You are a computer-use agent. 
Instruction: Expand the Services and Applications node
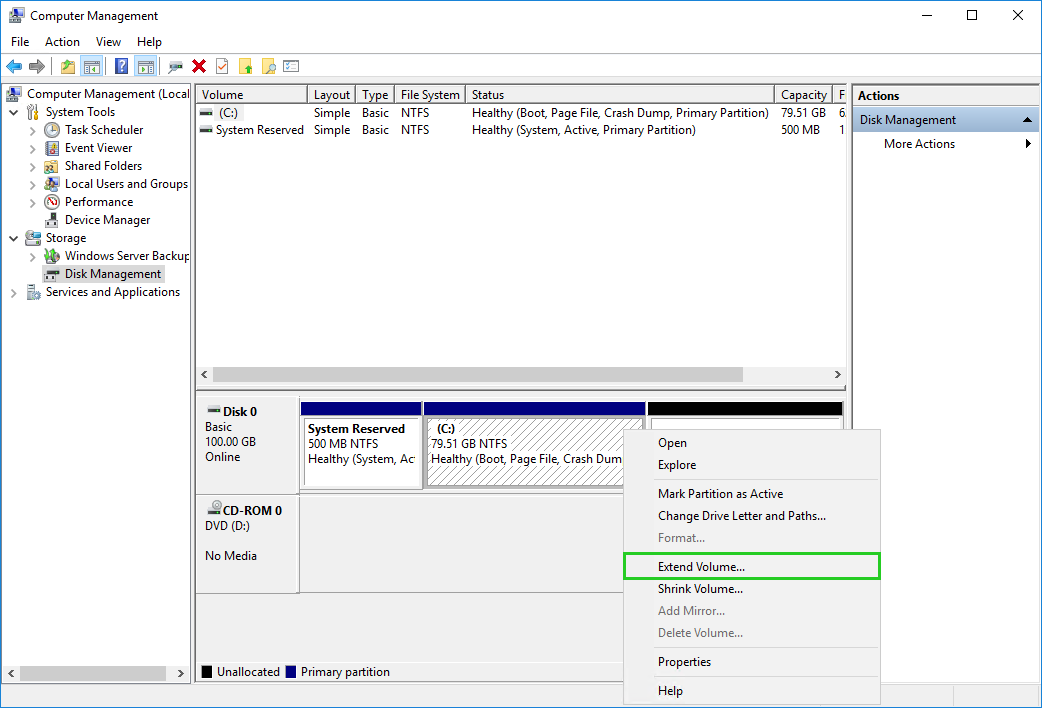tap(14, 292)
